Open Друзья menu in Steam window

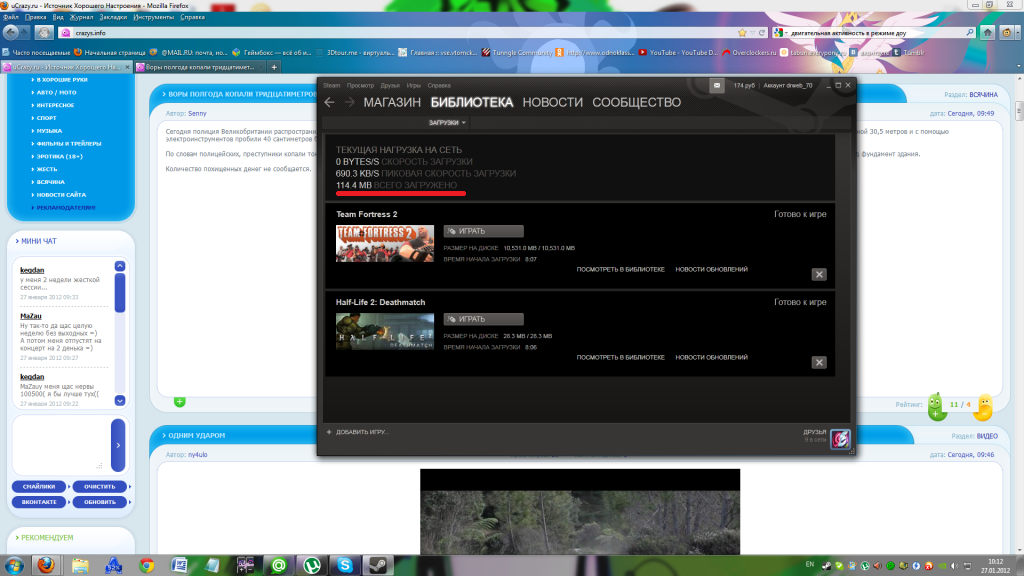[390, 86]
